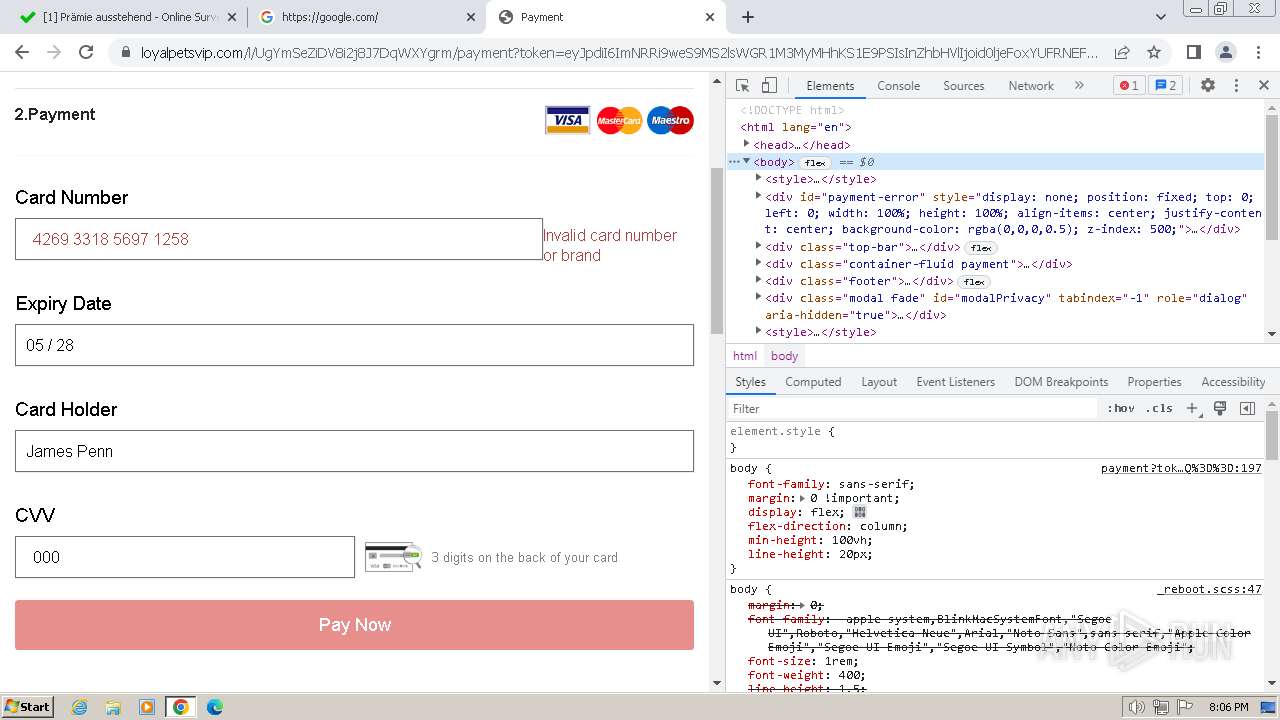Viewport: 1280px width, 720px height.
Task: Collapse the body element node
Action: [x=747, y=161]
